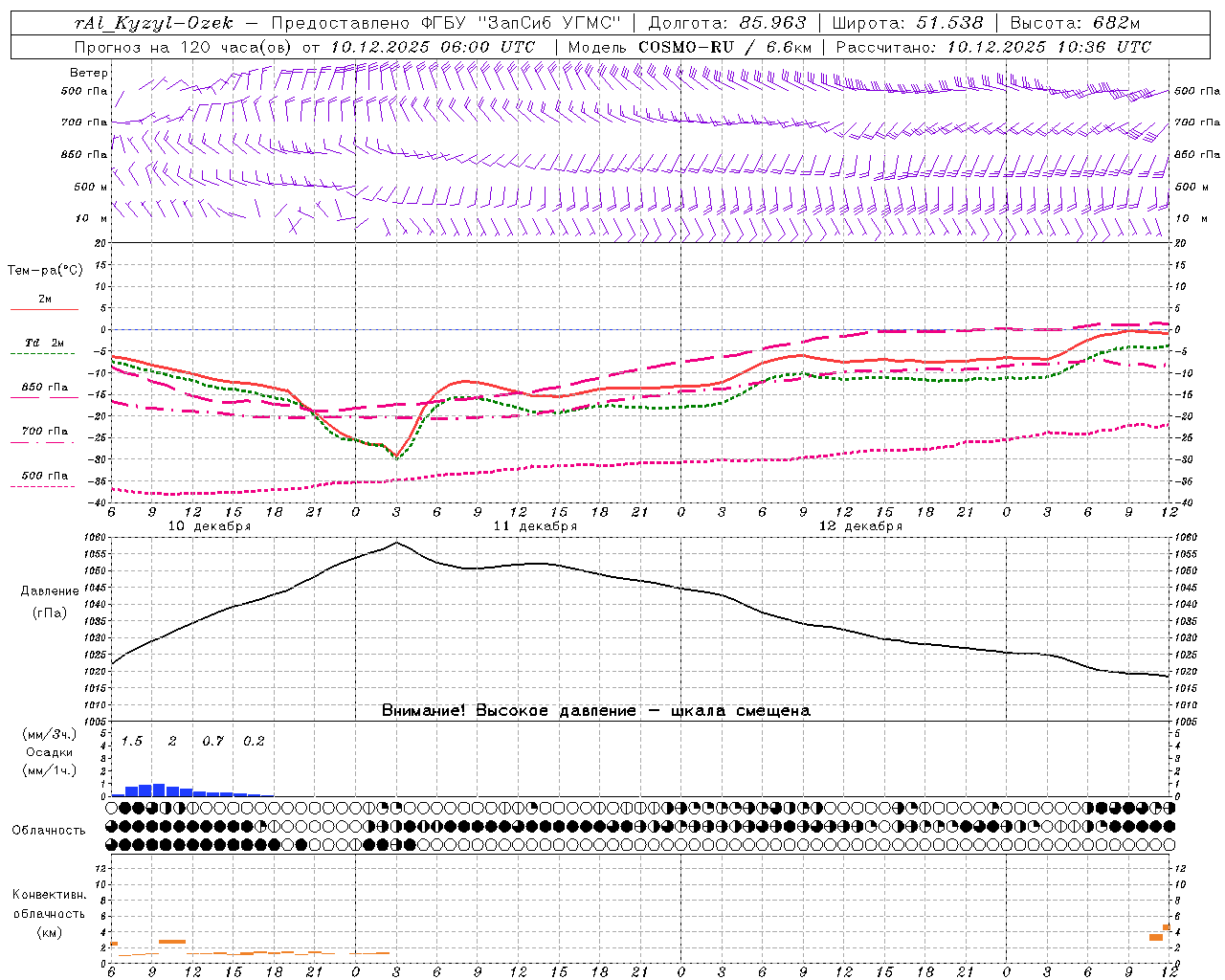Image resolution: width=1225 pixels, height=980 pixels.
Task: Click the warning Внимание! Высокое давление — шкала смещена
Action: (596, 711)
